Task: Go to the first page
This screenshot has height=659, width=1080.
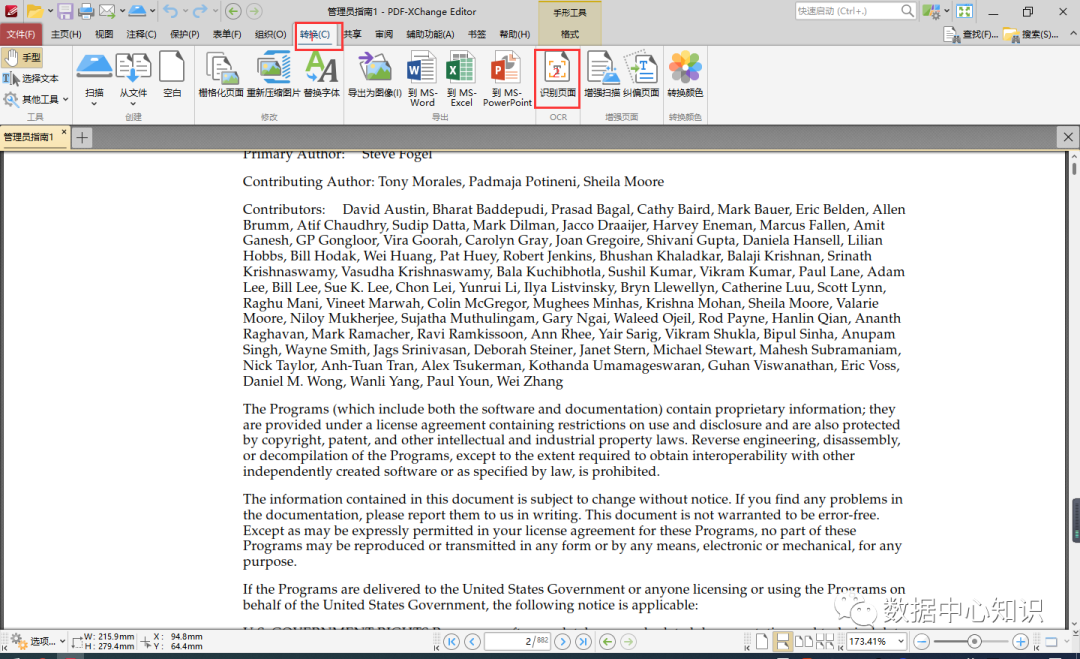Action: coord(452,642)
